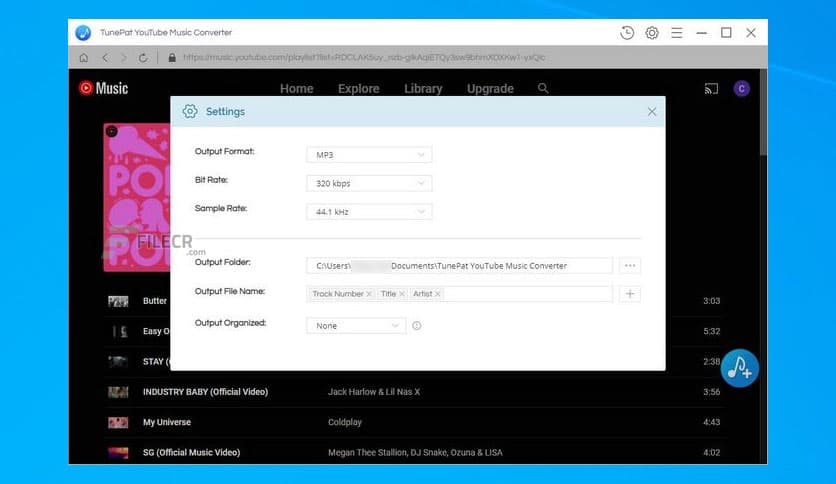Open settings gear in title bar
The width and height of the screenshot is (836, 484).
(652, 33)
